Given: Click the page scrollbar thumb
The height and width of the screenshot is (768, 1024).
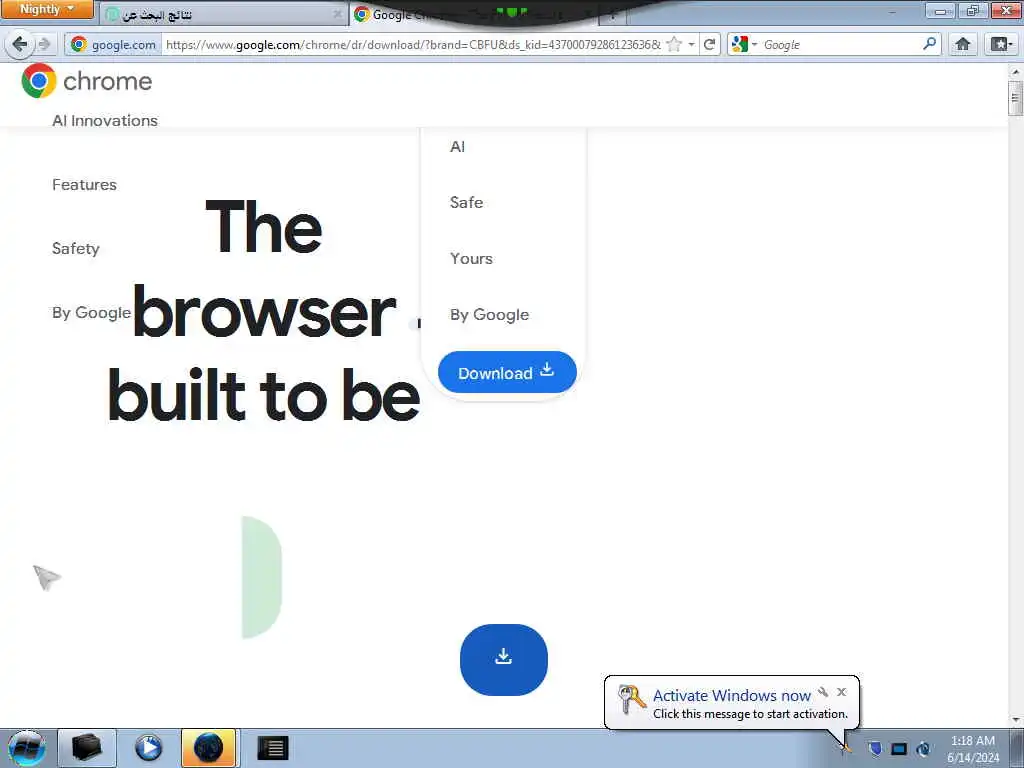Looking at the screenshot, I should pos(1014,99).
